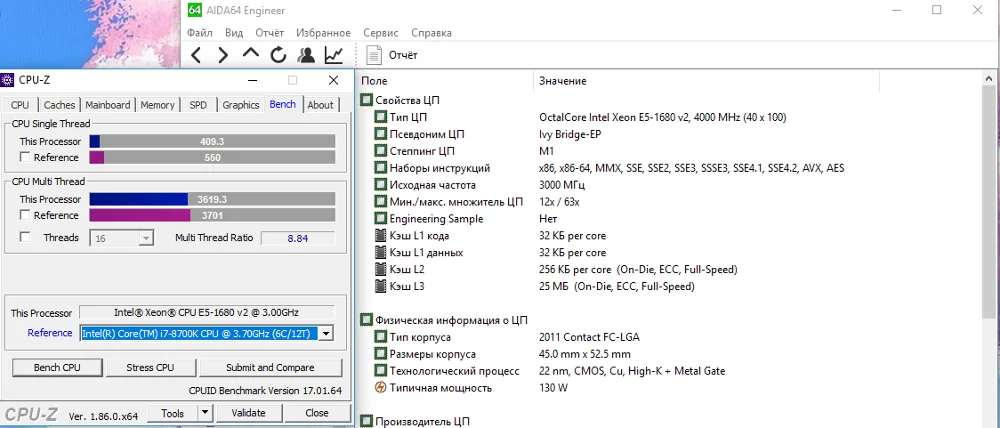Switch to the CPU tab in CPU-Z

(x=20, y=105)
